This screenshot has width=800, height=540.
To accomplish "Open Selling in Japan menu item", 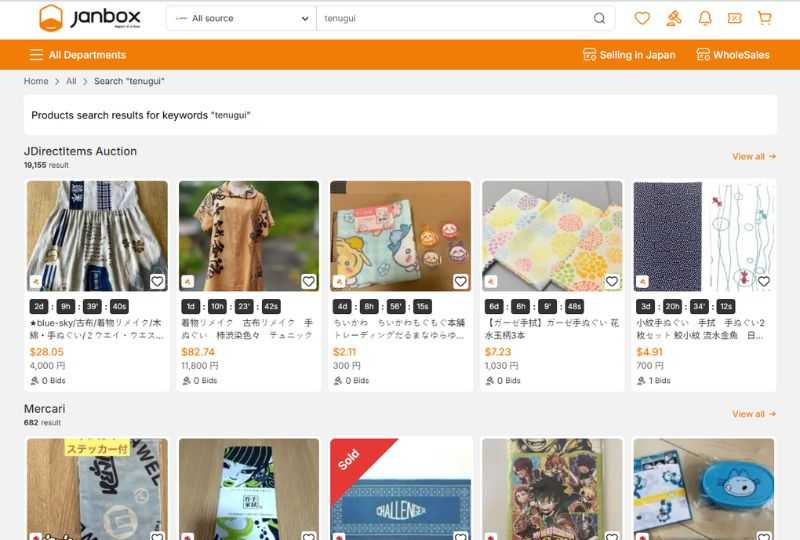I will pyautogui.click(x=629, y=55).
